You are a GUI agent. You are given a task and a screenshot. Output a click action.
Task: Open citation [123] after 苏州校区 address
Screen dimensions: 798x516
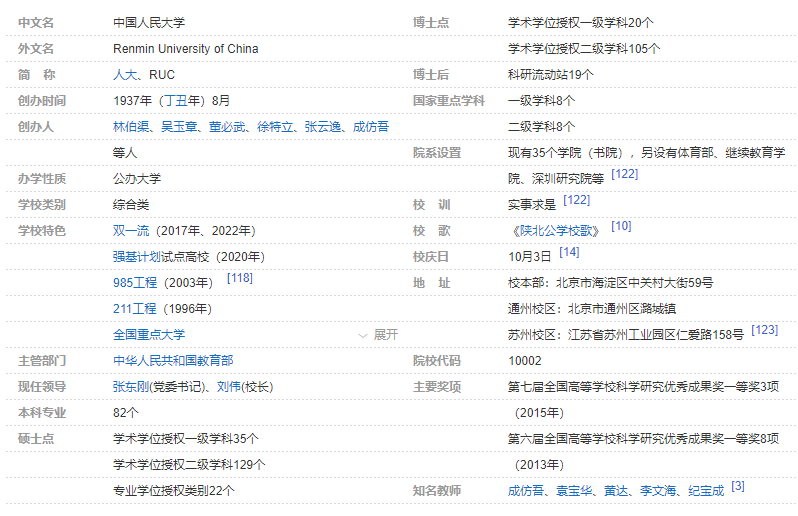[764, 330]
